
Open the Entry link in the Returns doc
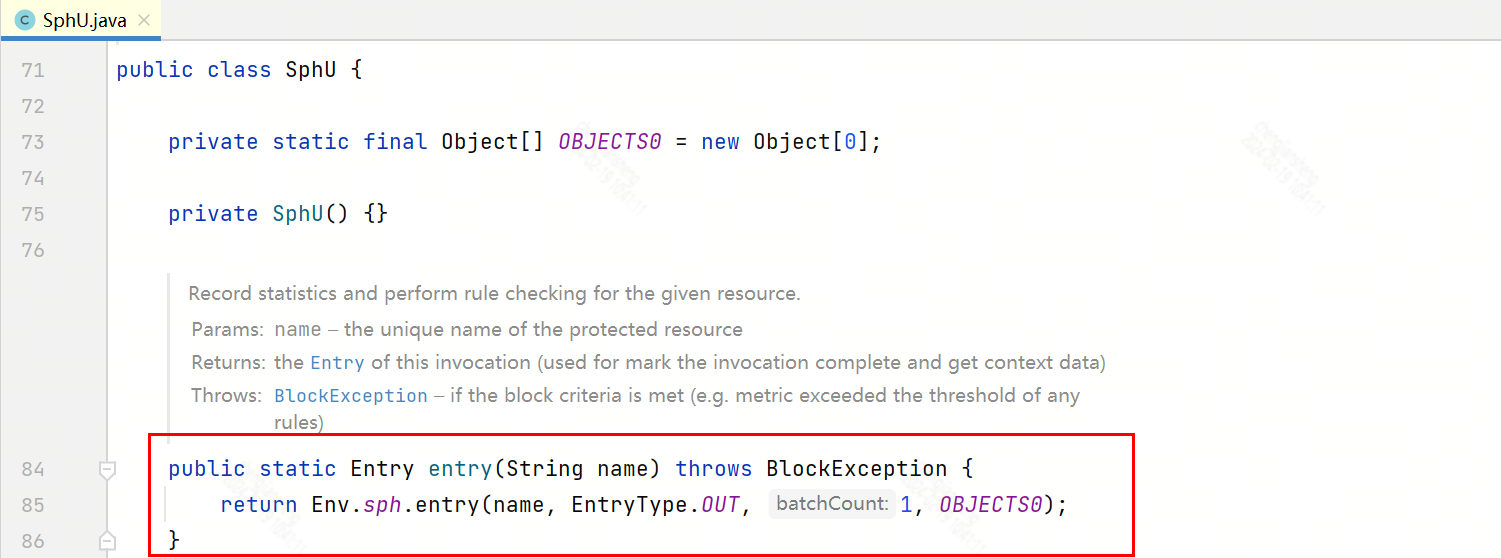pos(338,362)
